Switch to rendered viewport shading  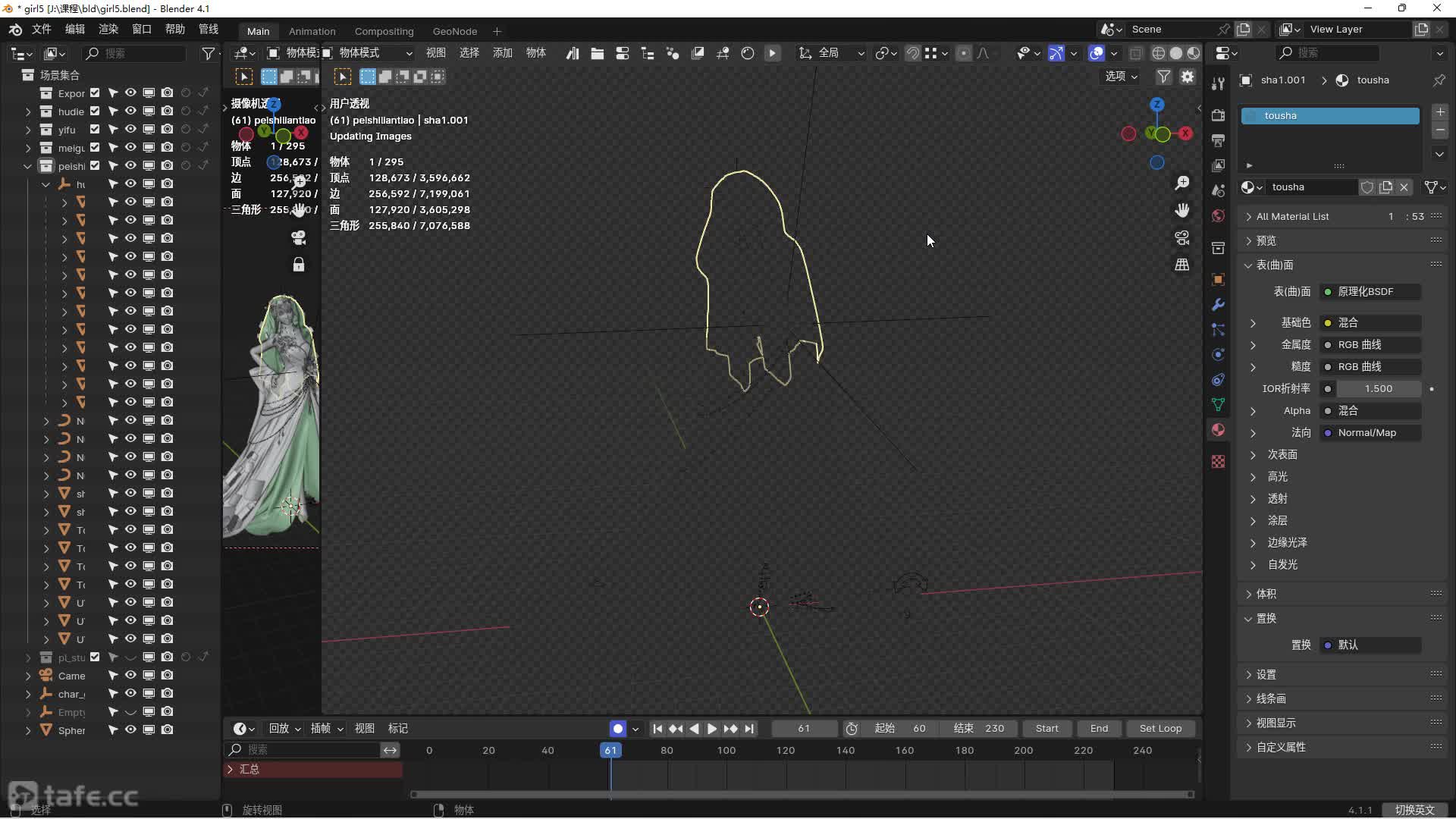pos(1194,53)
